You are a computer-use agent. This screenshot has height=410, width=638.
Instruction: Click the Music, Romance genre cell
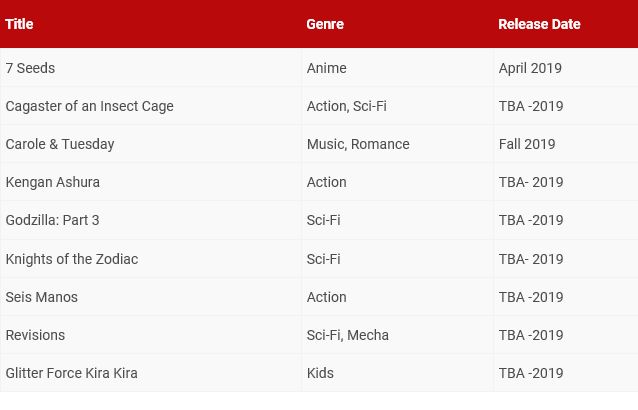(358, 144)
